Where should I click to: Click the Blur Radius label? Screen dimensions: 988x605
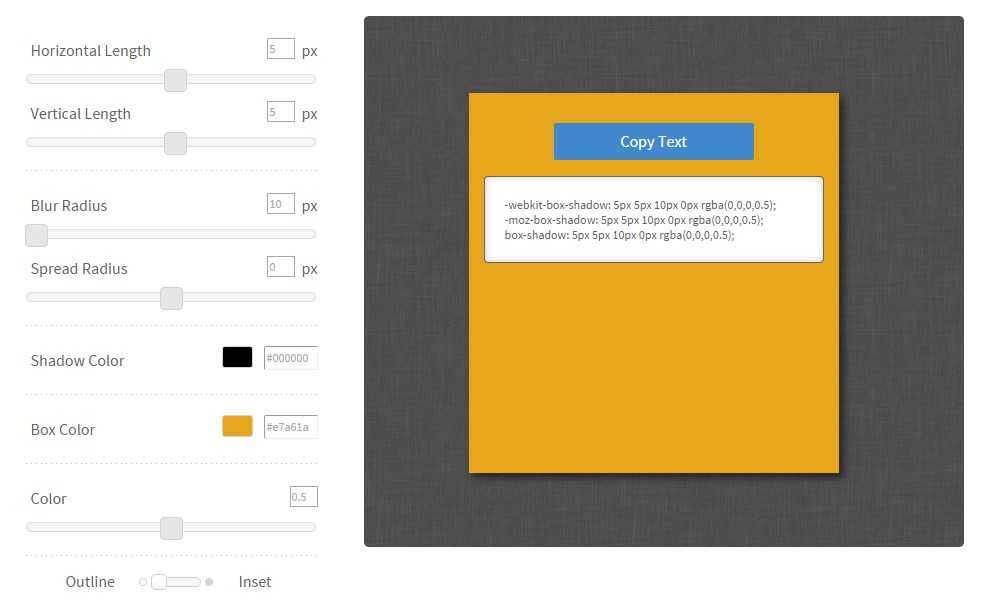tap(69, 205)
